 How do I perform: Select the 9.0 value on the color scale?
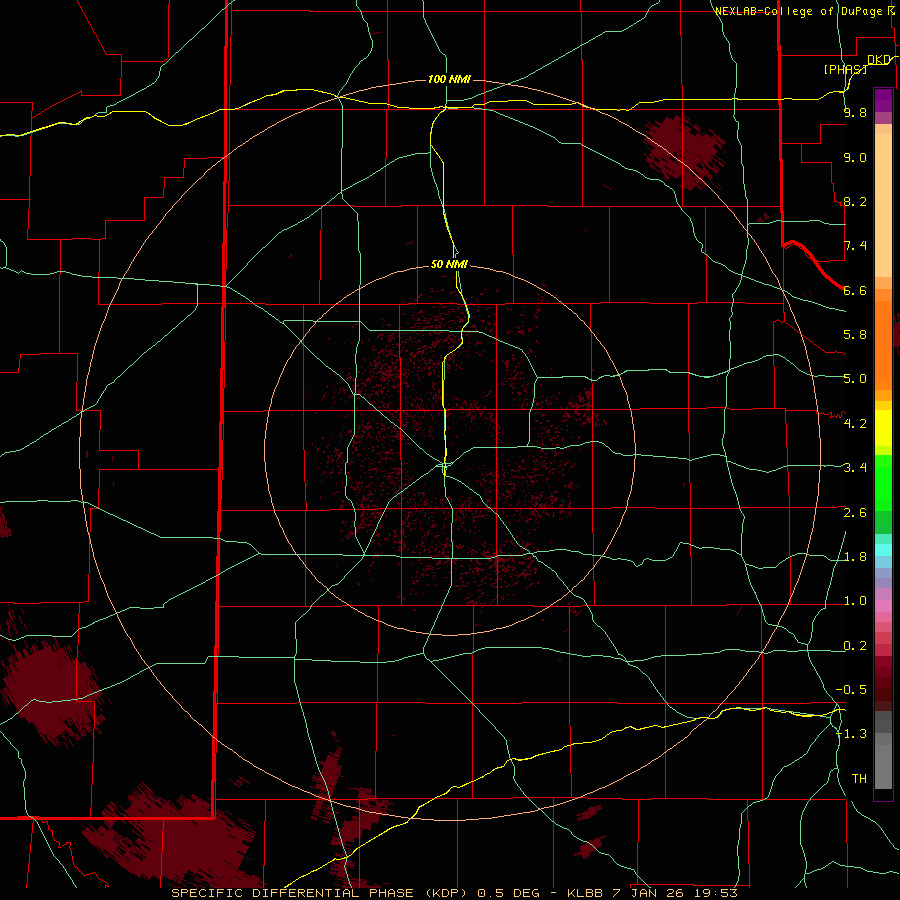(x=855, y=158)
